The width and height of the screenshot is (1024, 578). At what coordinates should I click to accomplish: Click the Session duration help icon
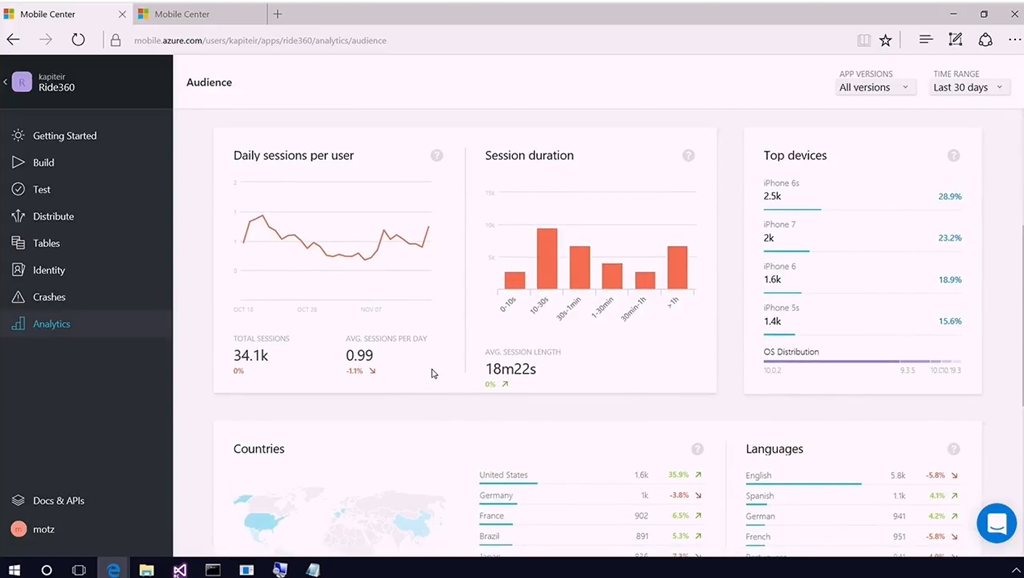pyautogui.click(x=688, y=155)
